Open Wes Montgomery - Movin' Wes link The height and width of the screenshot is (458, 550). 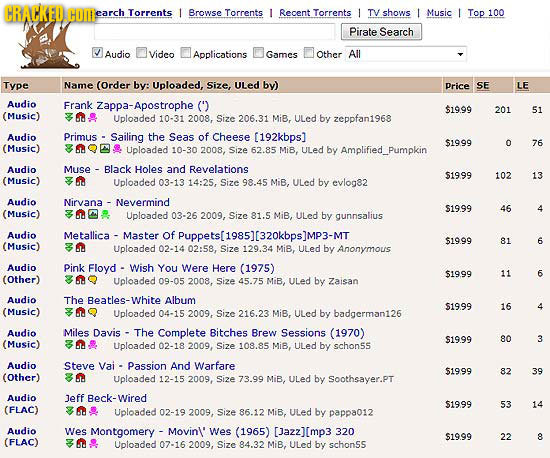(x=209, y=432)
